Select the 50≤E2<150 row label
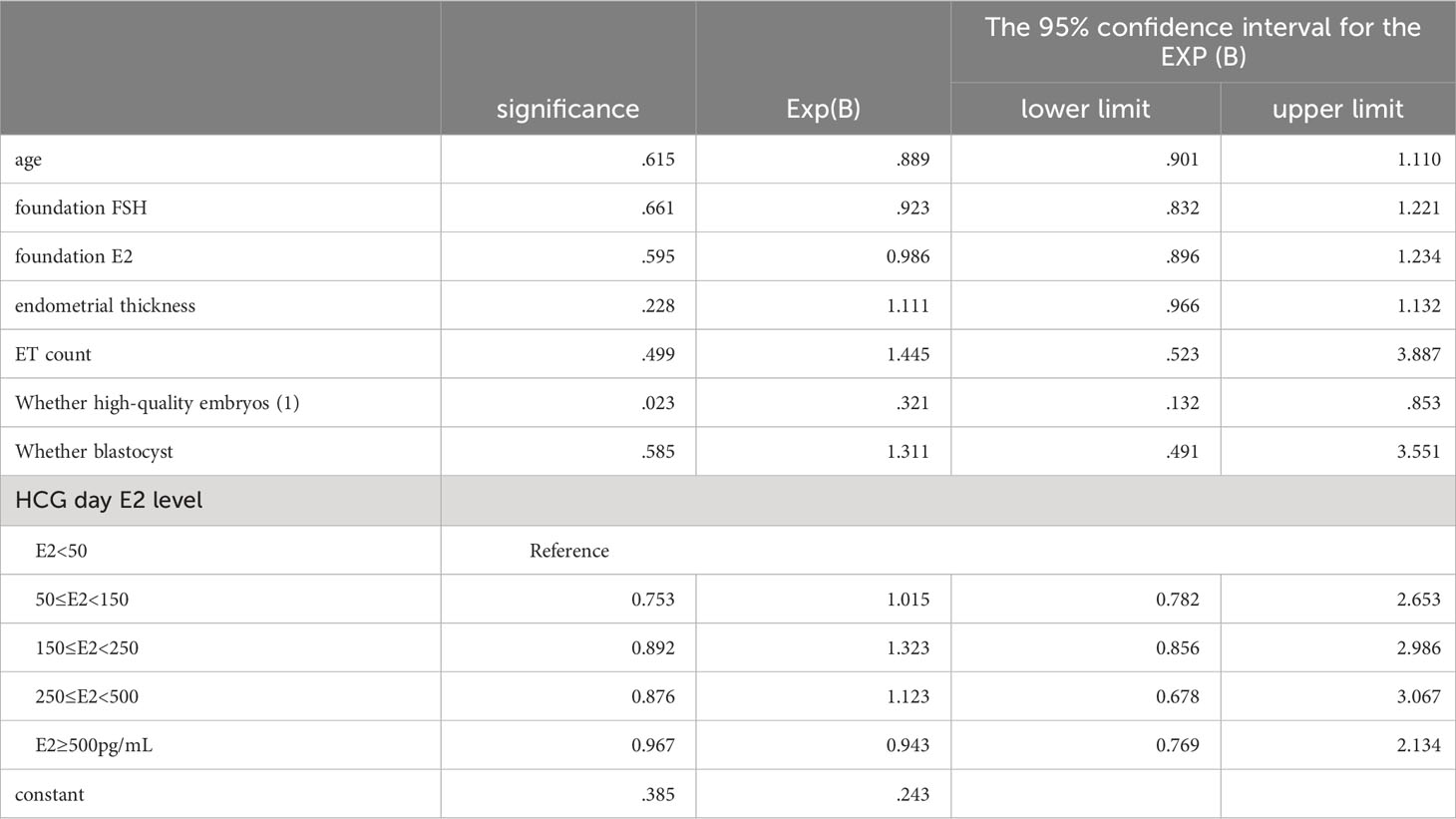 (x=82, y=600)
